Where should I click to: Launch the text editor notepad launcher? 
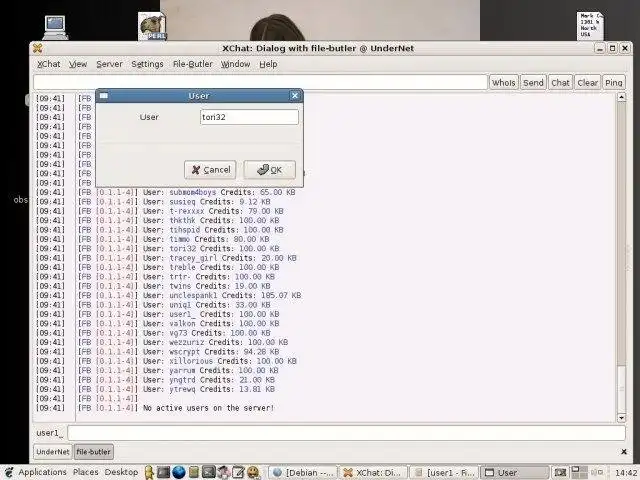[238, 473]
